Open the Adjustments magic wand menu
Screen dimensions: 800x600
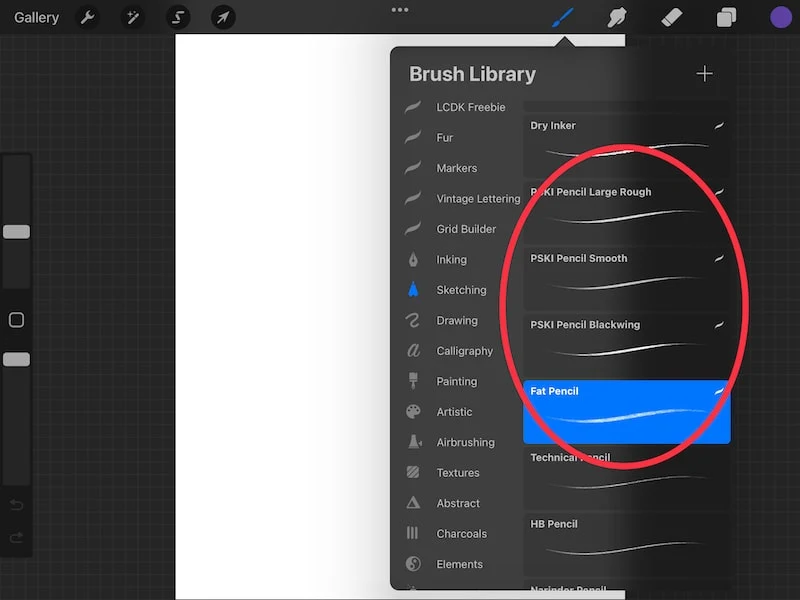click(x=133, y=17)
